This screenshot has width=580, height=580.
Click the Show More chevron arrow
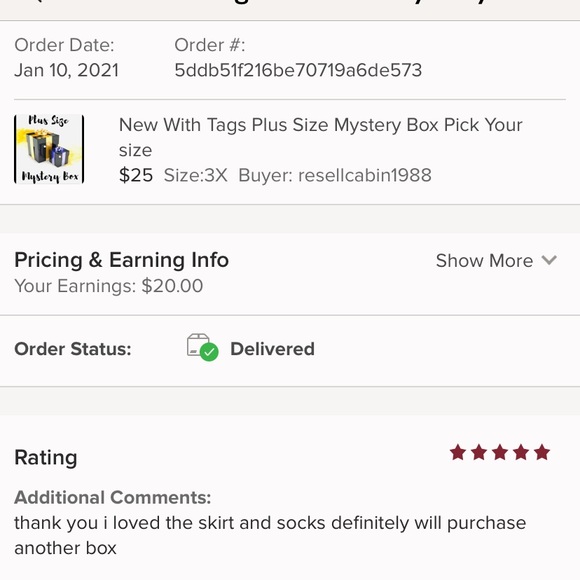click(549, 260)
